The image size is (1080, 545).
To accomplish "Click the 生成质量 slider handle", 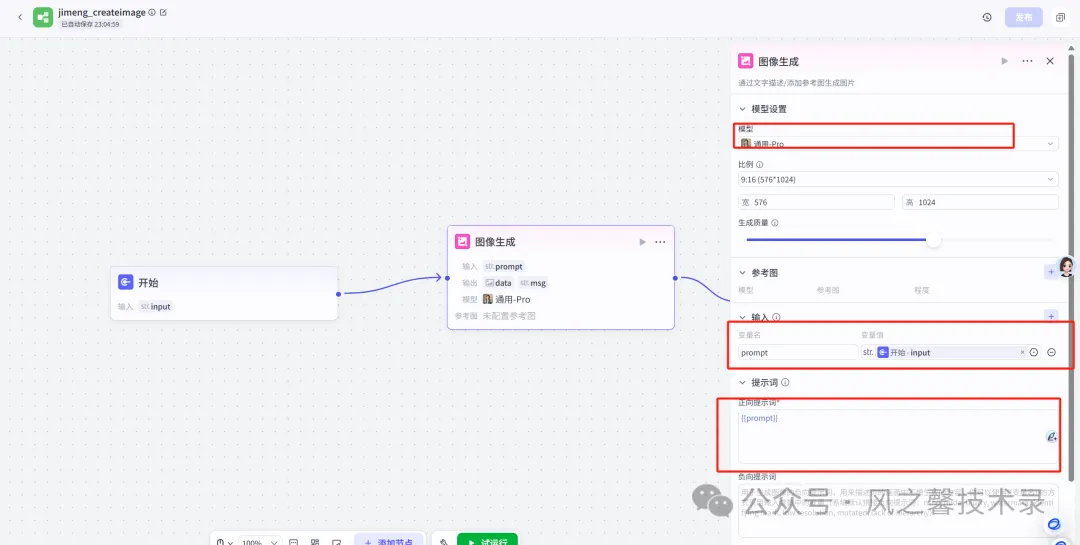I will click(933, 240).
